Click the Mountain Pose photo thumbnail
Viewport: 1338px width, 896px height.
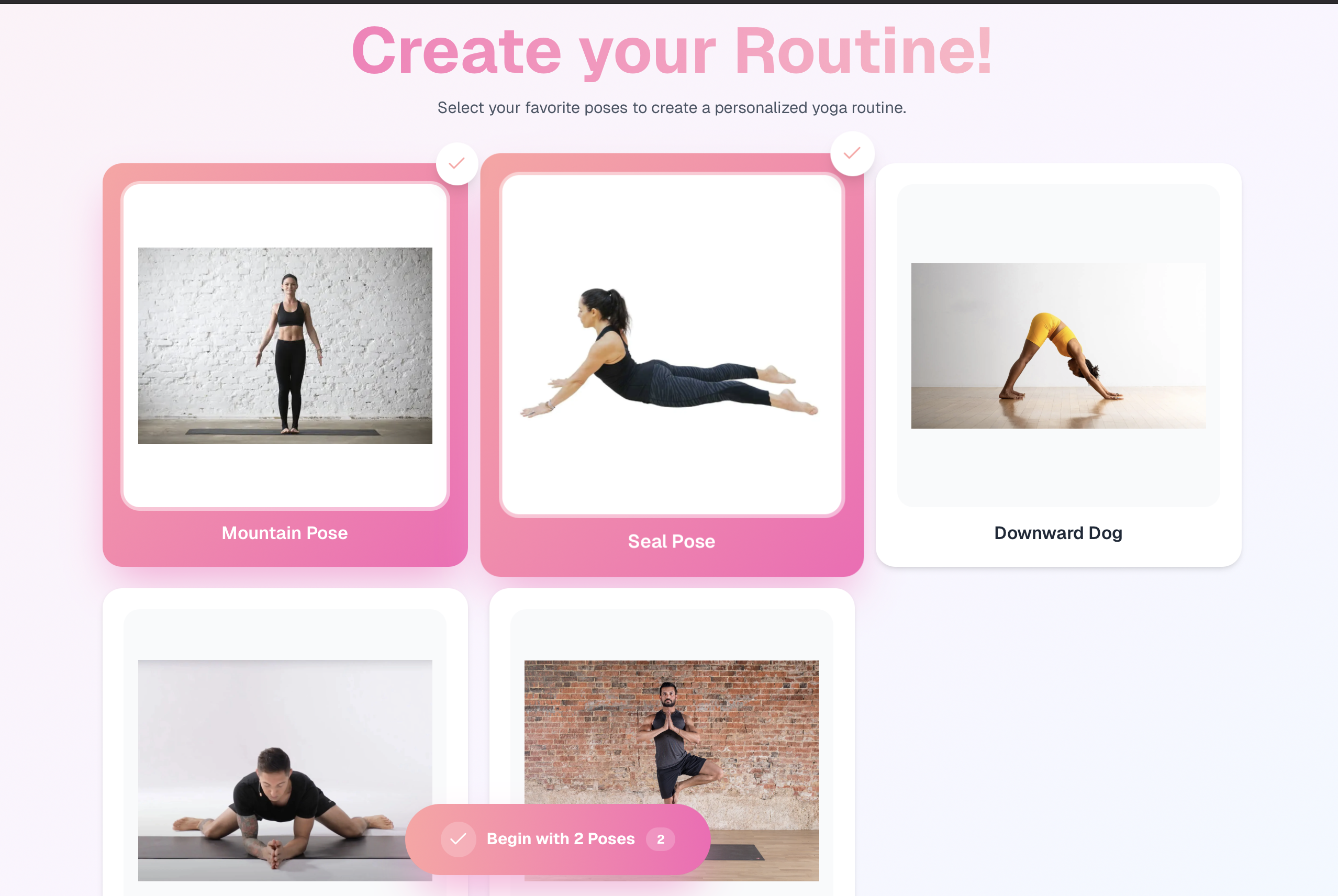tap(285, 345)
